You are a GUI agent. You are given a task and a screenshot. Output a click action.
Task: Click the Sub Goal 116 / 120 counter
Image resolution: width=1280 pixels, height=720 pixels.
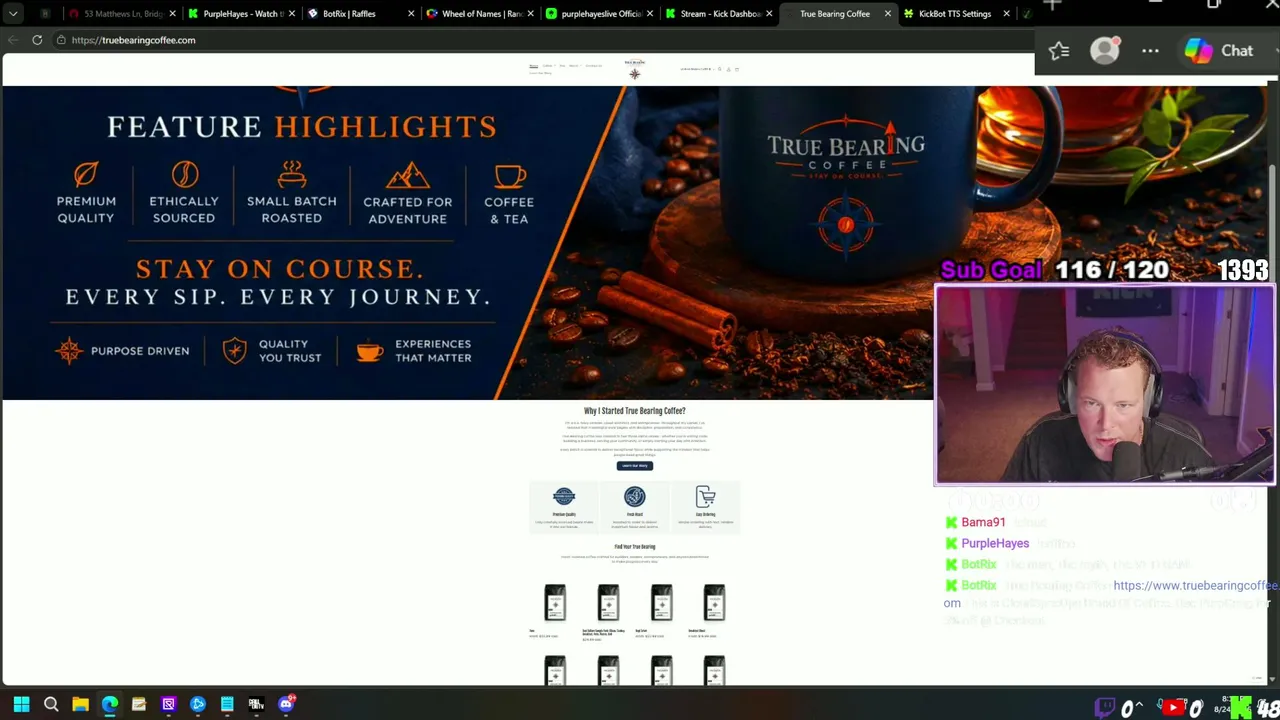(x=1055, y=270)
